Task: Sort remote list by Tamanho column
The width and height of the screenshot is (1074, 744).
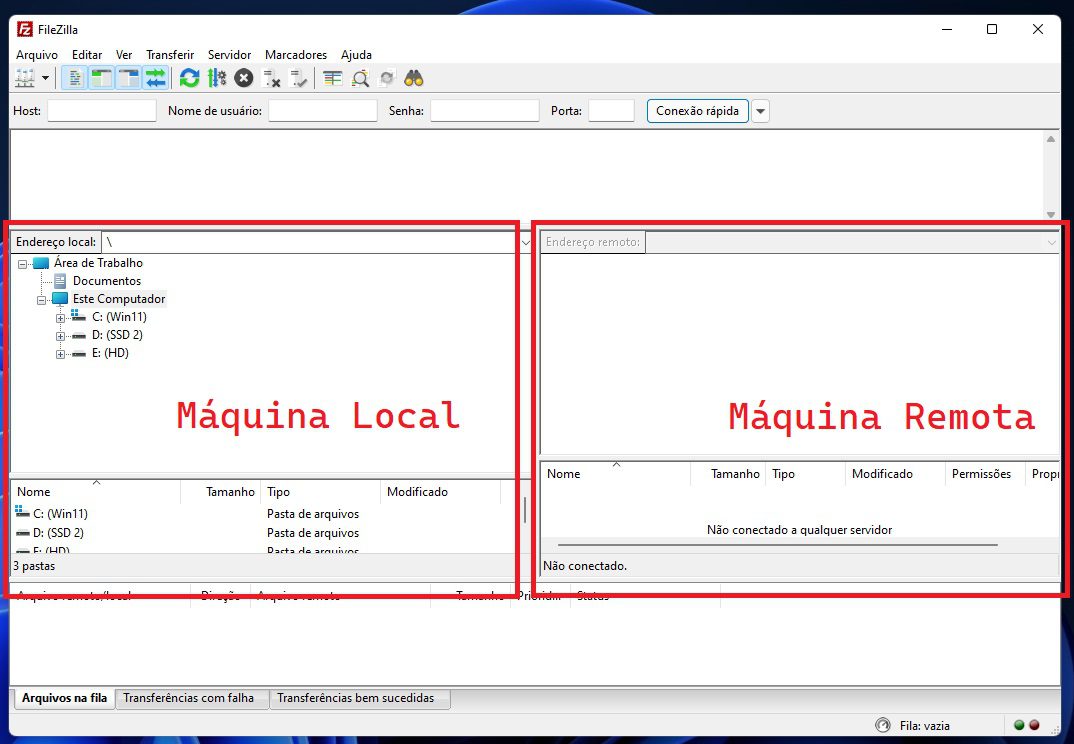Action: point(727,474)
